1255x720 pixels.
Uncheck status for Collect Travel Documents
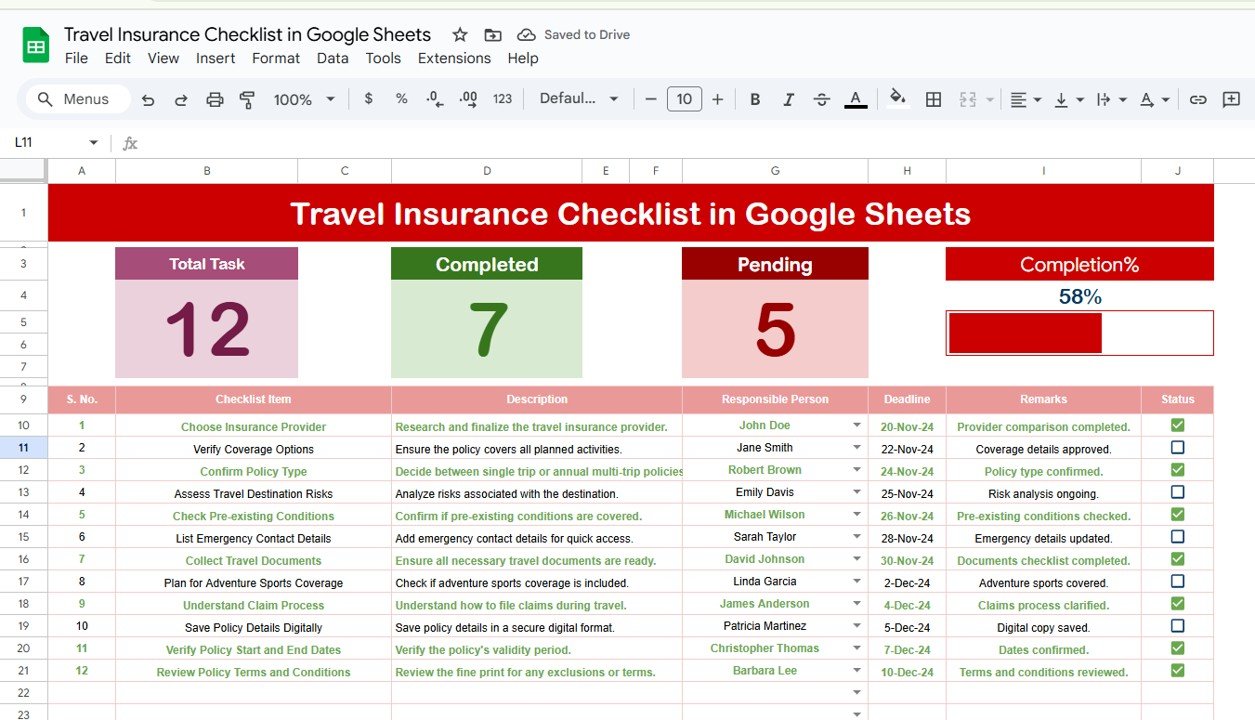(x=1177, y=559)
